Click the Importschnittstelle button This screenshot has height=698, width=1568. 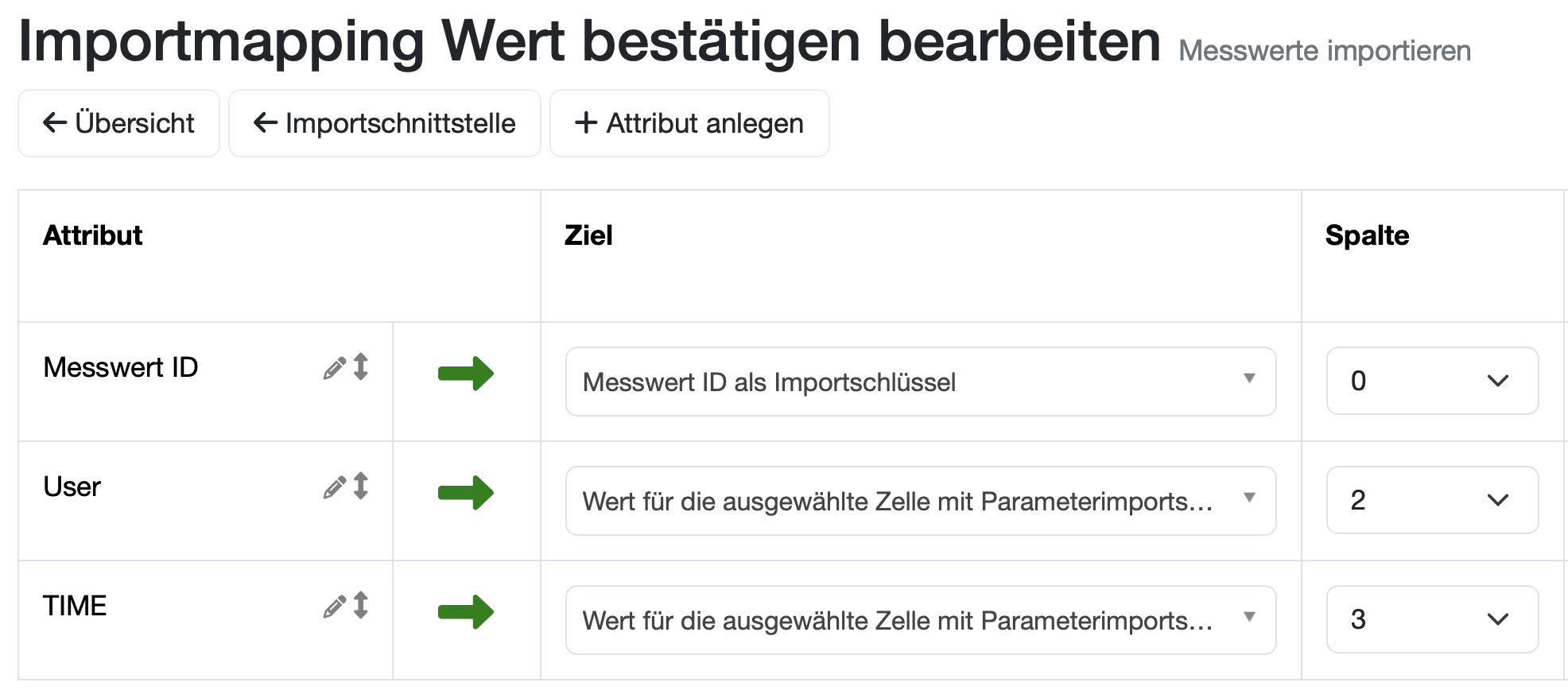385,123
